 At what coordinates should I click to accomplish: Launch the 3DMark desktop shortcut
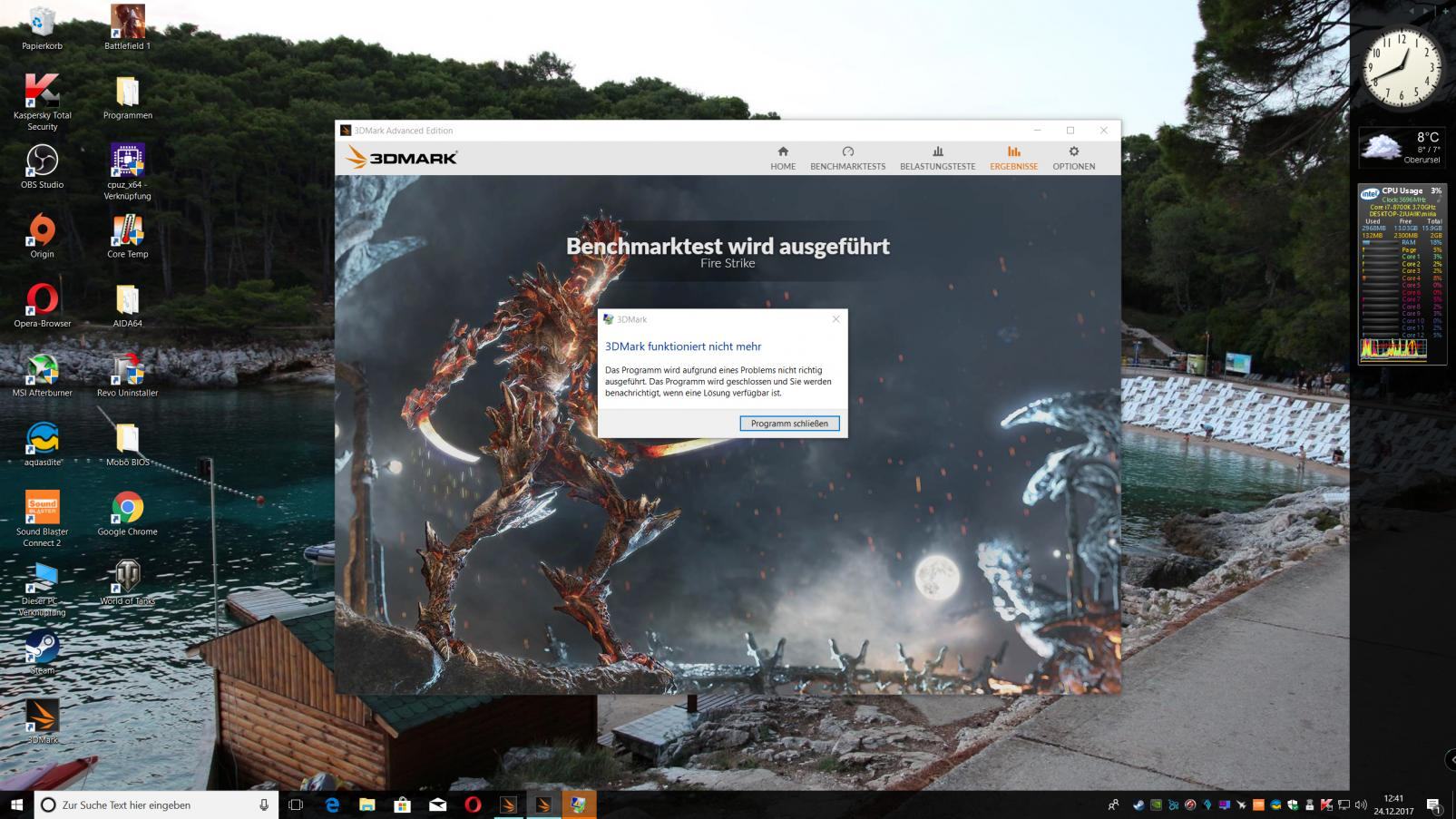42,722
